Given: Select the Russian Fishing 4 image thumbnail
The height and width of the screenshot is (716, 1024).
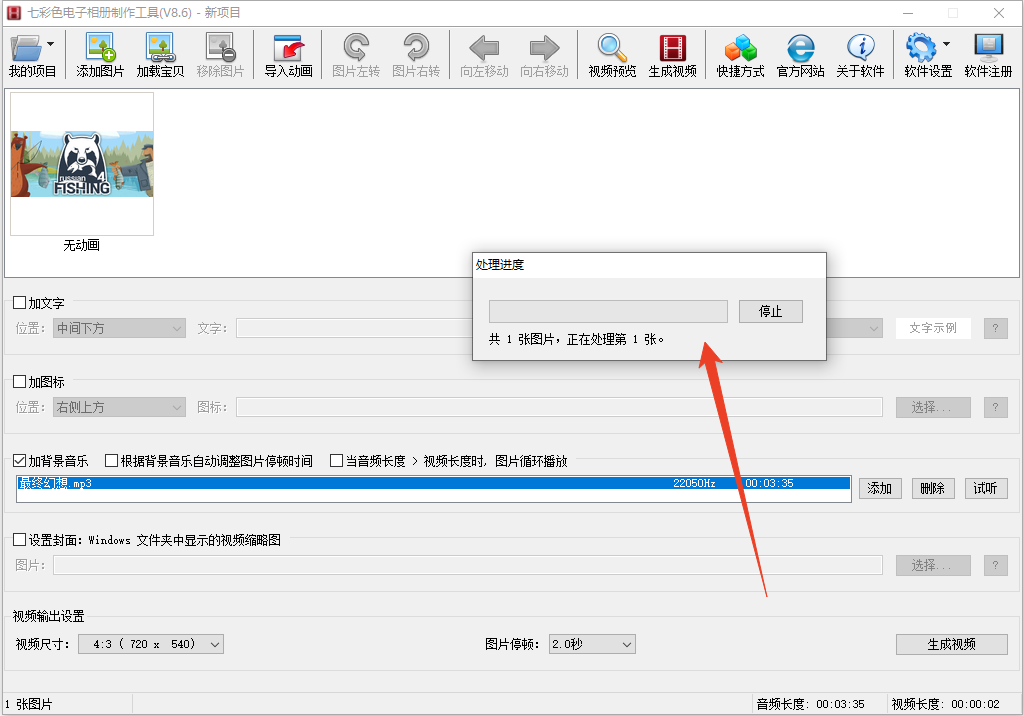Looking at the screenshot, I should point(82,164).
